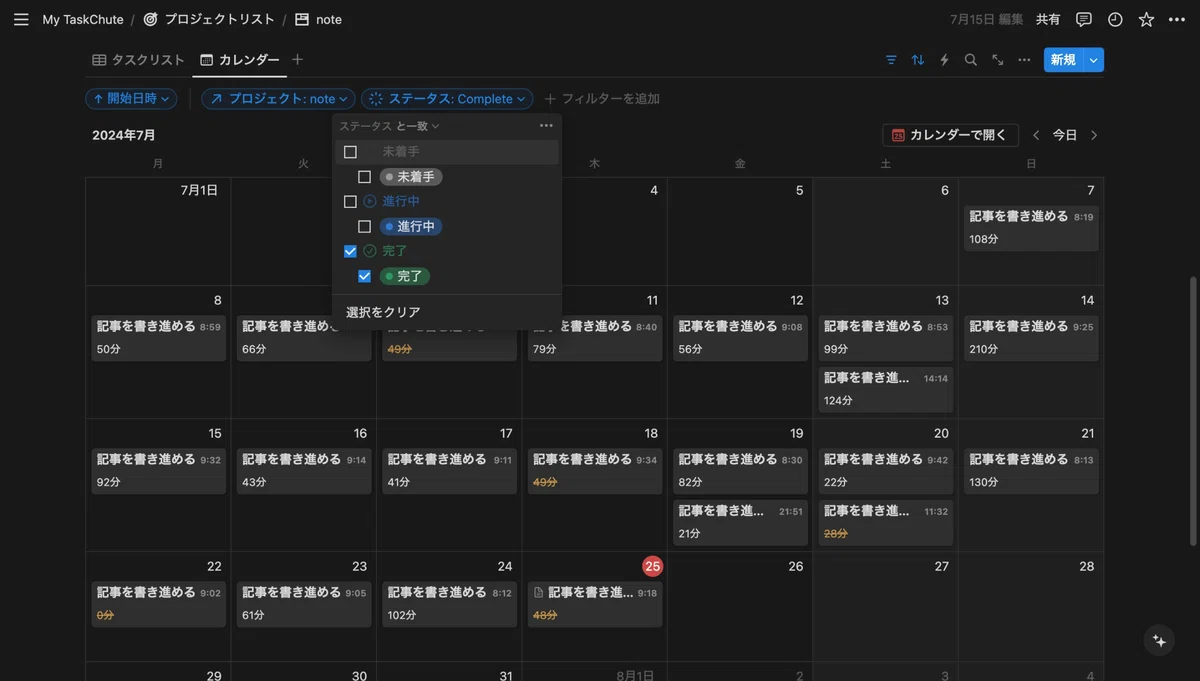Open the プロジェクト: note filter dropdown
This screenshot has height=681, width=1200.
[x=278, y=99]
